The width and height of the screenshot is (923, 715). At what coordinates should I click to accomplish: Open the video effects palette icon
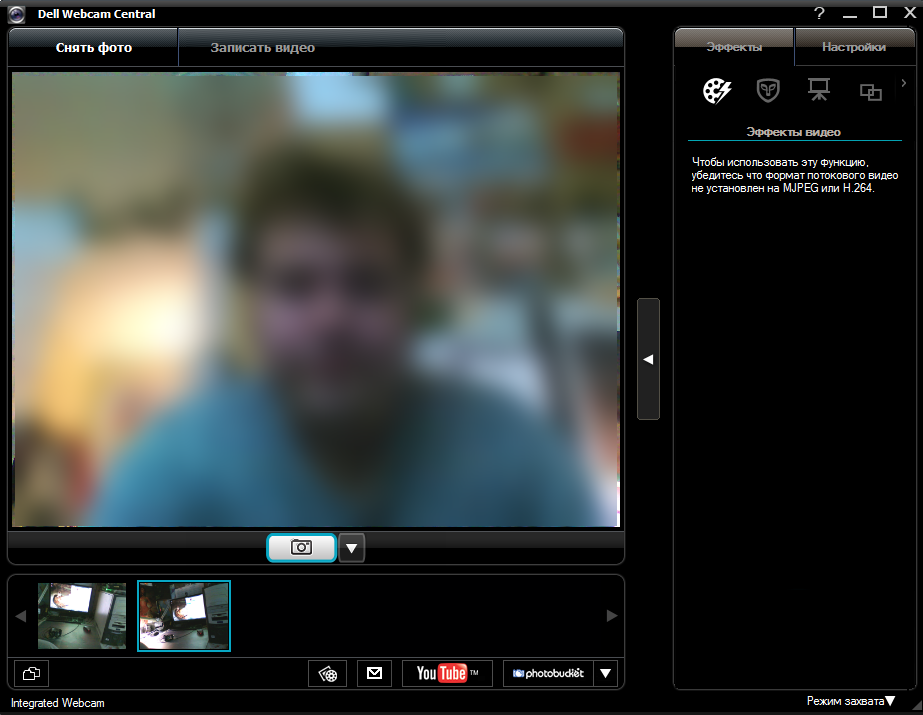(x=717, y=91)
